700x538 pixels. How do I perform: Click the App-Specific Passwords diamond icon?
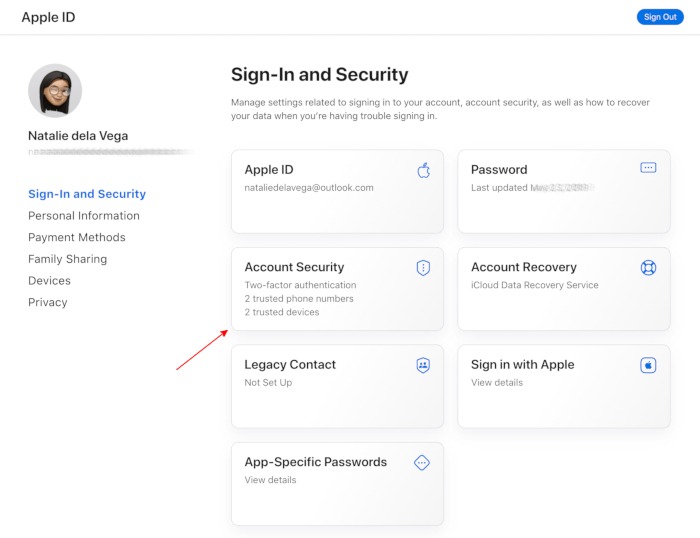(422, 462)
